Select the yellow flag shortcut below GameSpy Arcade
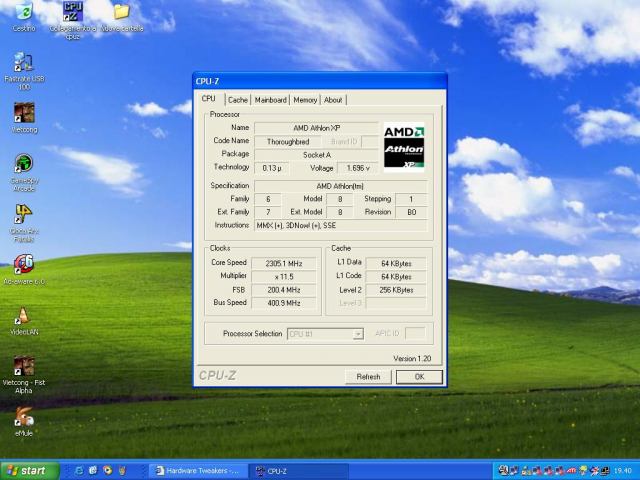This screenshot has height=480, width=640. (x=24, y=223)
